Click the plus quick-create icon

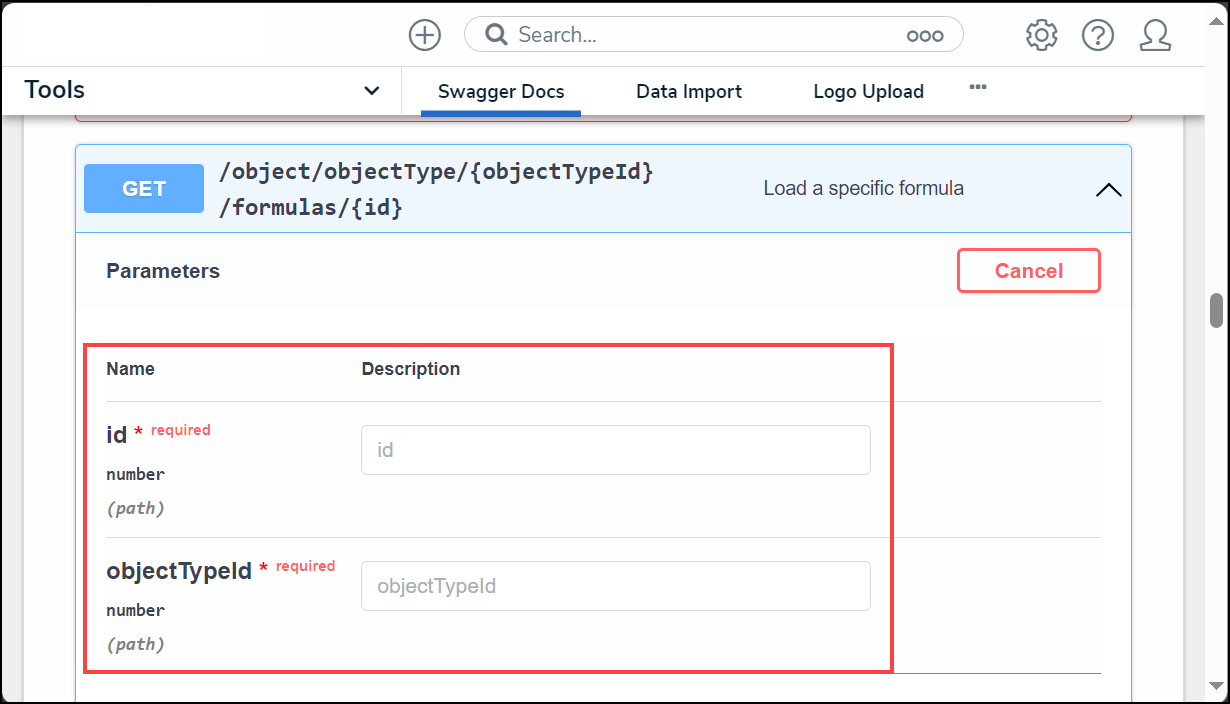click(x=425, y=35)
